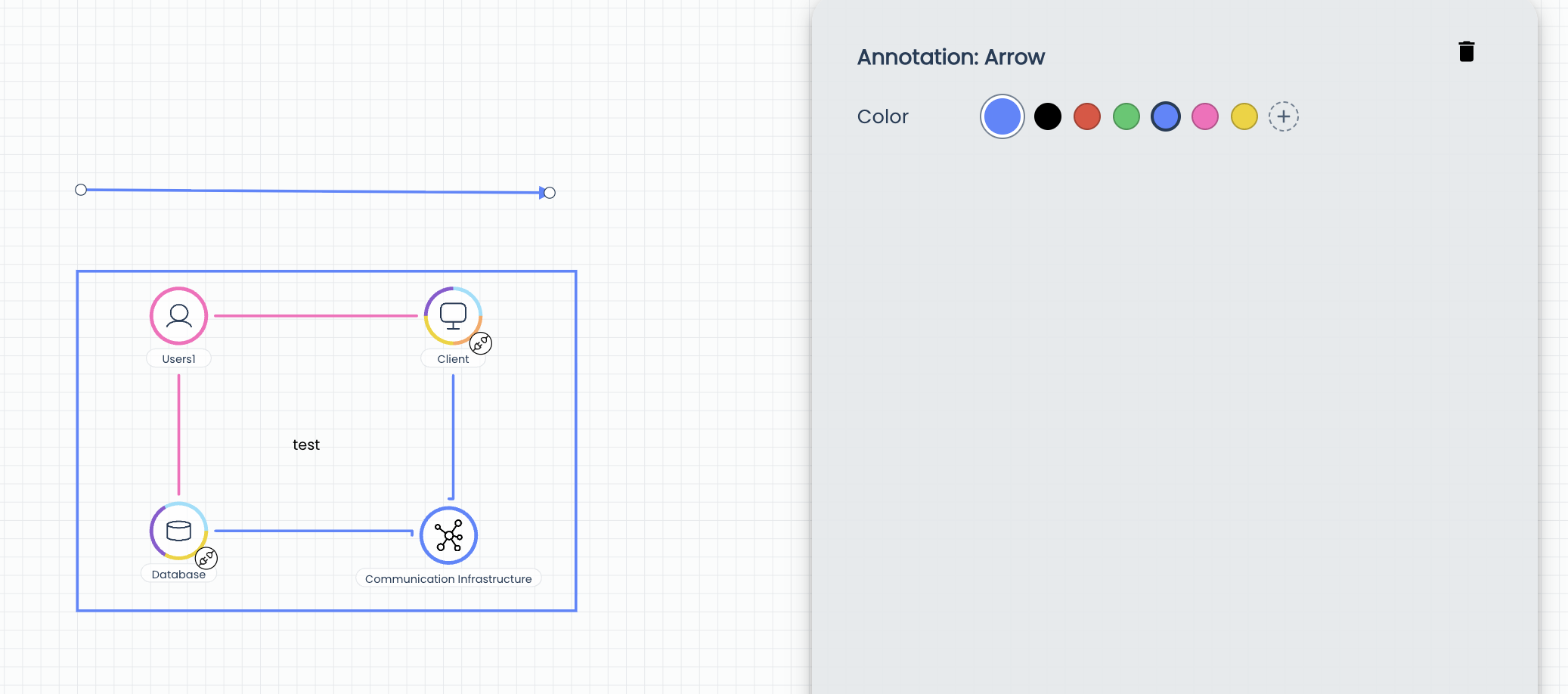This screenshot has height=694, width=1568.
Task: Click the 'test' group label
Action: pos(306,445)
